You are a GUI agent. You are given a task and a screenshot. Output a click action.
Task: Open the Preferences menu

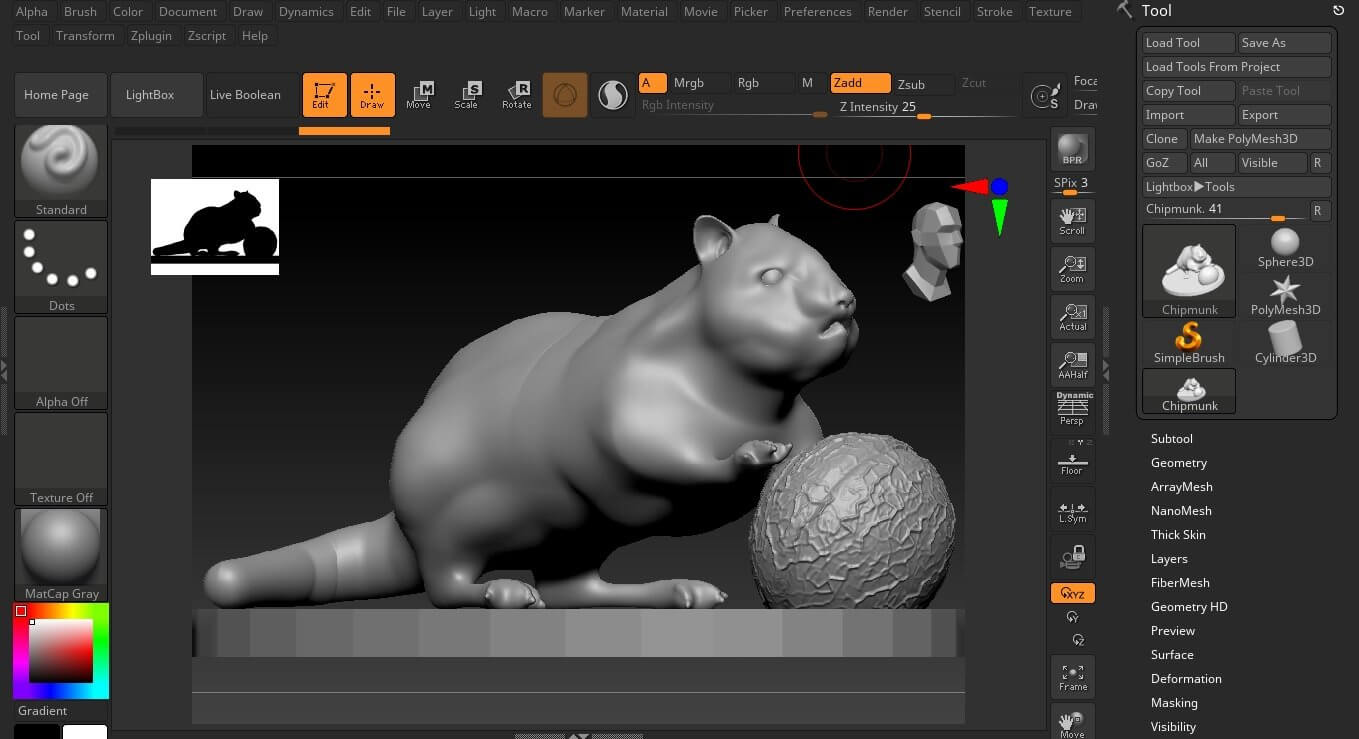pyautogui.click(x=817, y=12)
